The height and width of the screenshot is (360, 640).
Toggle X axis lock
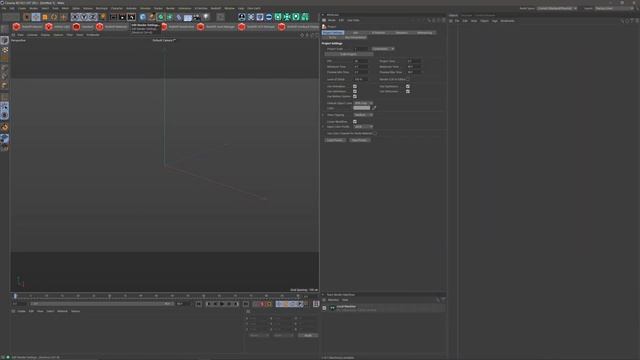pyautogui.click(x=75, y=17)
